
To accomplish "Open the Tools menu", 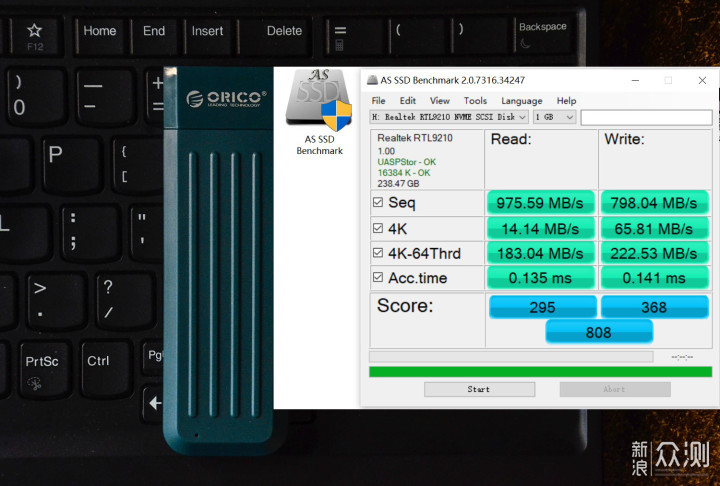I will (475, 101).
